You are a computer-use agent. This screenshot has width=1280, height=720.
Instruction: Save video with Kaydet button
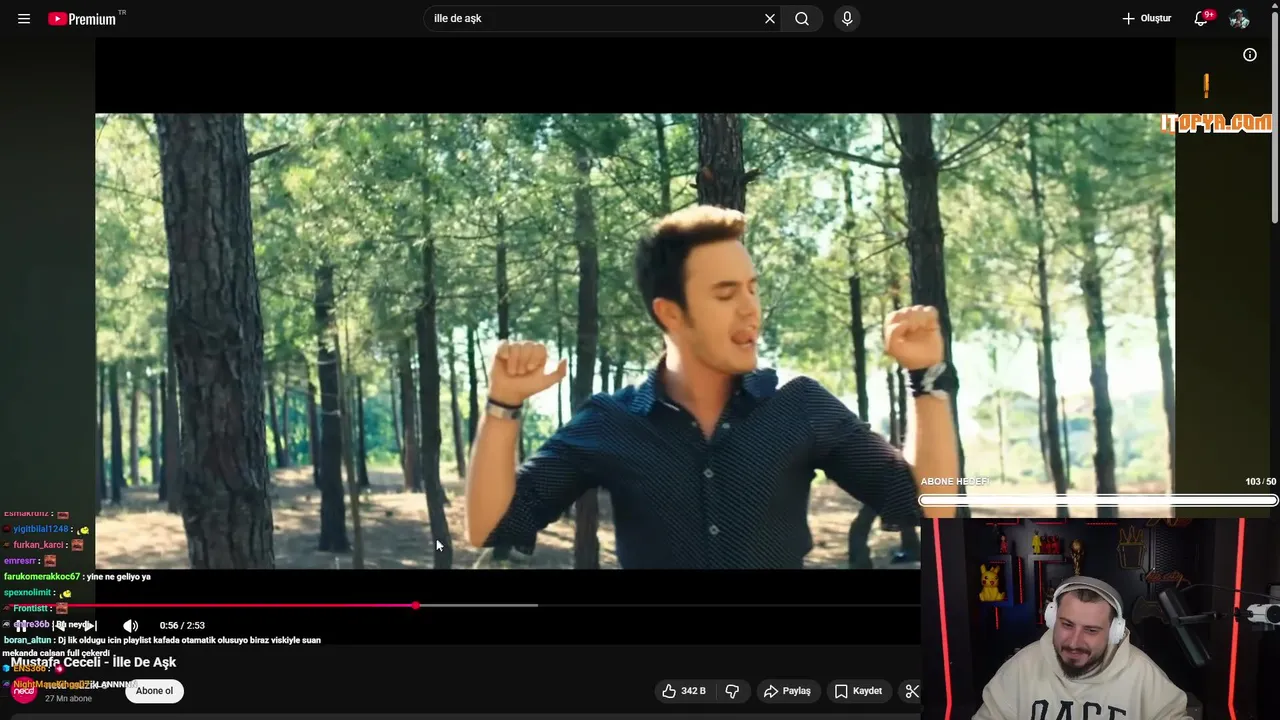[859, 691]
